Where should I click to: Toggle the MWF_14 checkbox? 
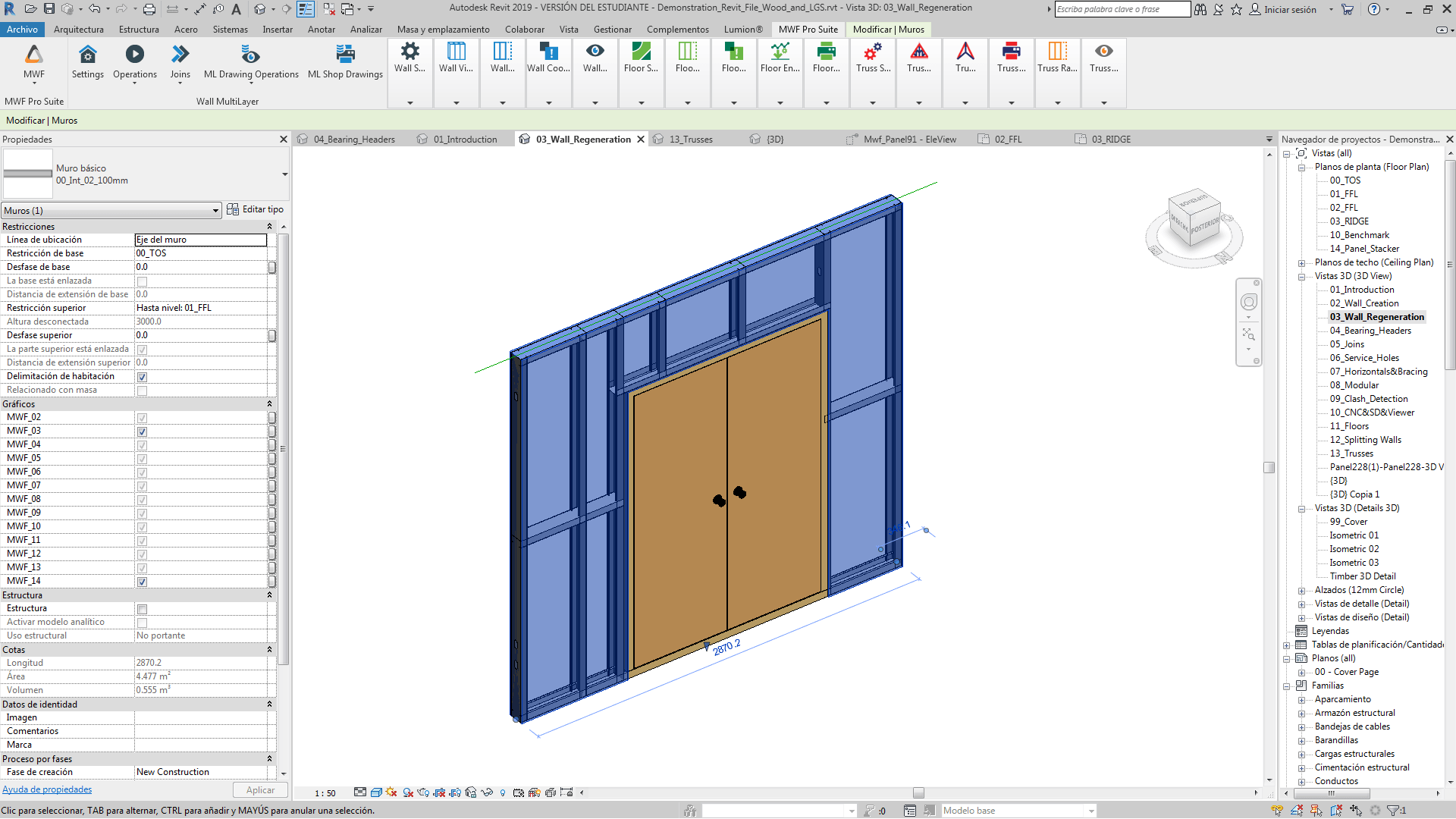tap(142, 582)
